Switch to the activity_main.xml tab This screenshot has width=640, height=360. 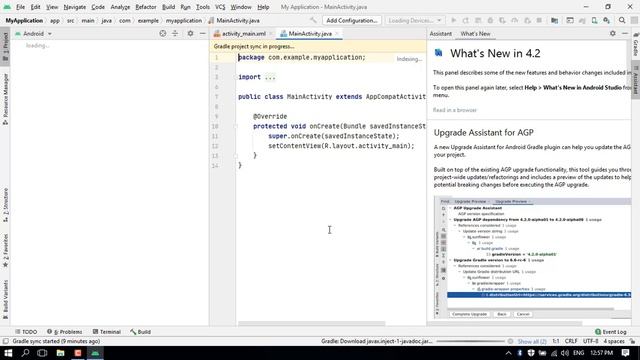click(x=244, y=34)
